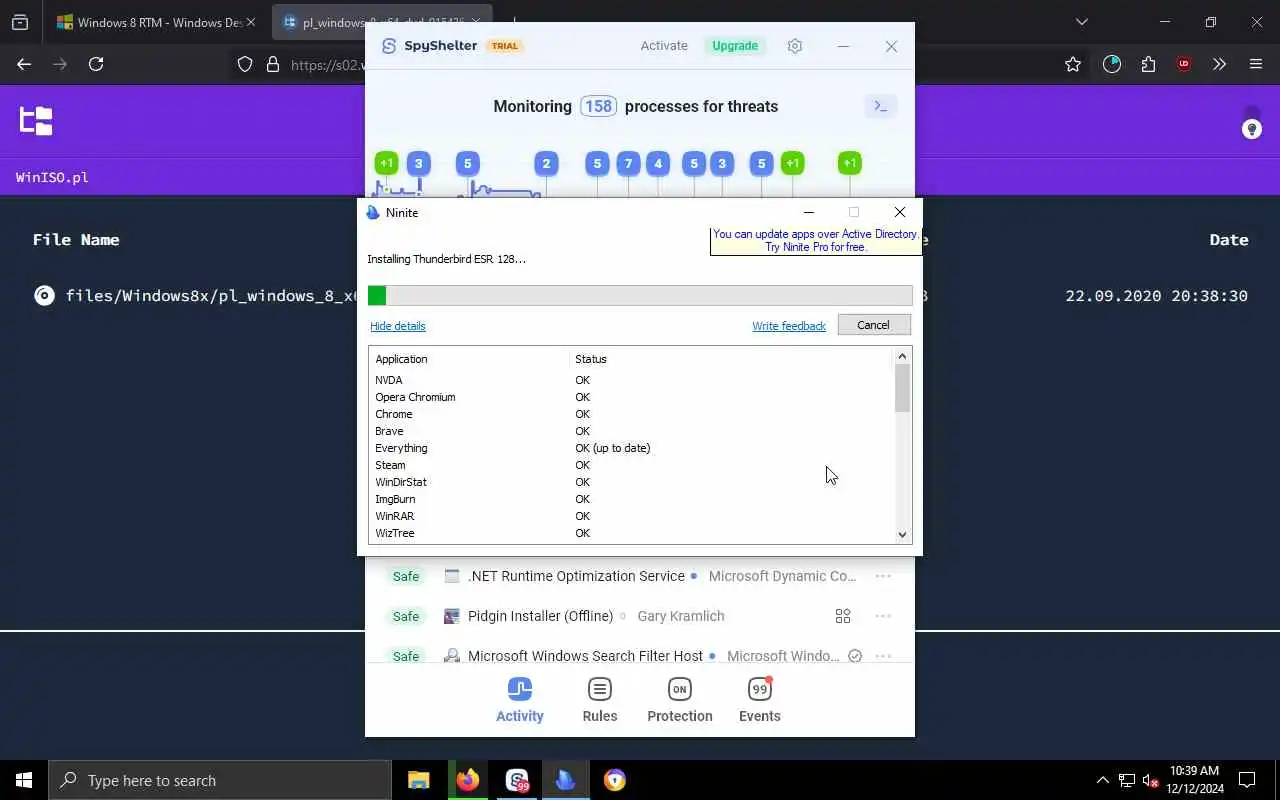This screenshot has width=1280, height=800.
Task: Open the pl_windows_8 ISO file link
Action: (x=211, y=296)
